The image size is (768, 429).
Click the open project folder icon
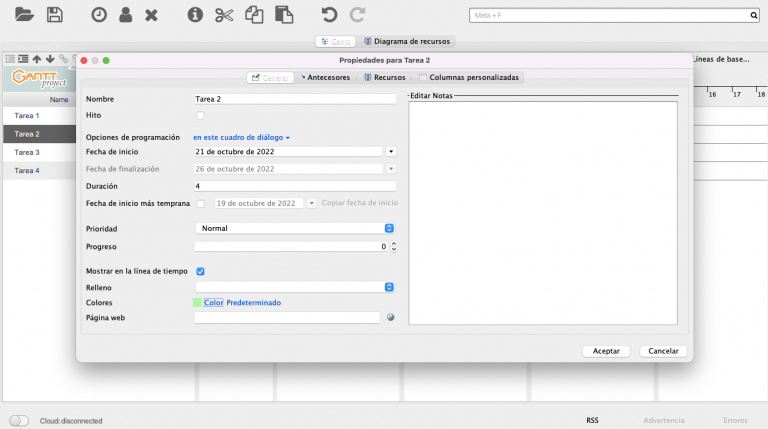pyautogui.click(x=25, y=15)
